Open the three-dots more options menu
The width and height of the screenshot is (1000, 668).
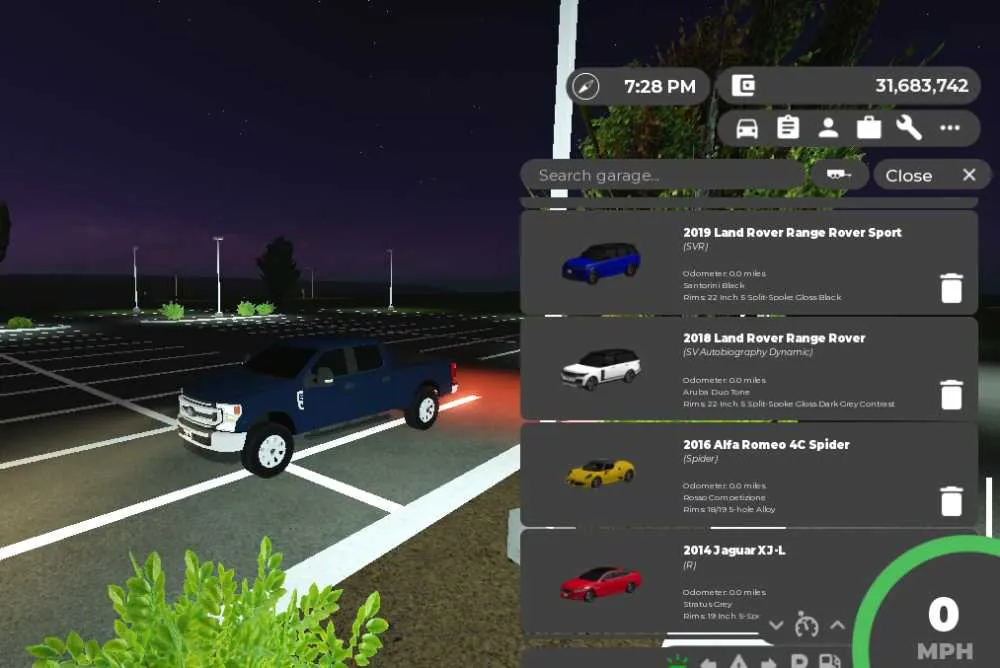(x=950, y=128)
